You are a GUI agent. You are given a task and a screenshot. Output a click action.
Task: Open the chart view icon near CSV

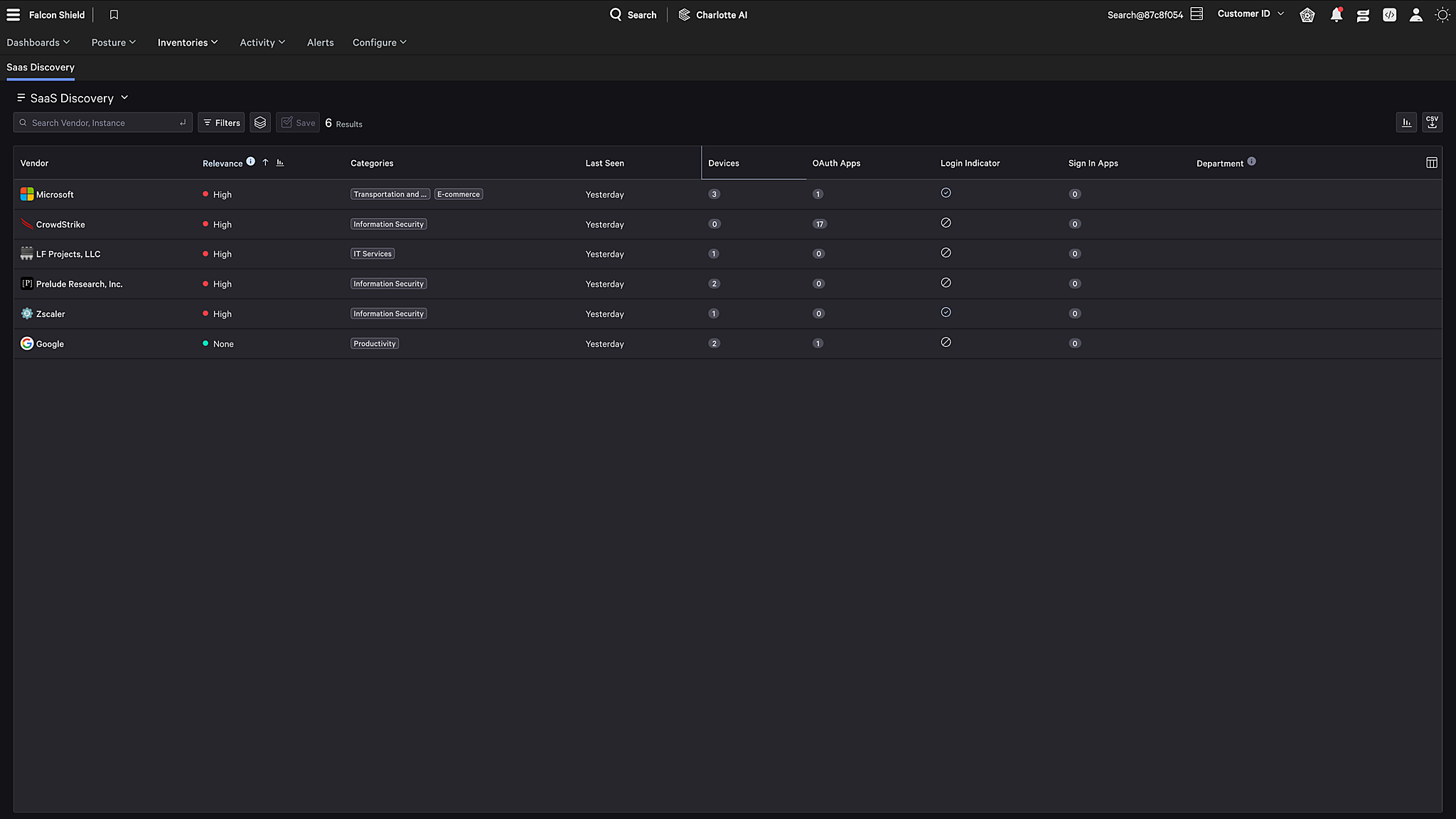point(1406,122)
